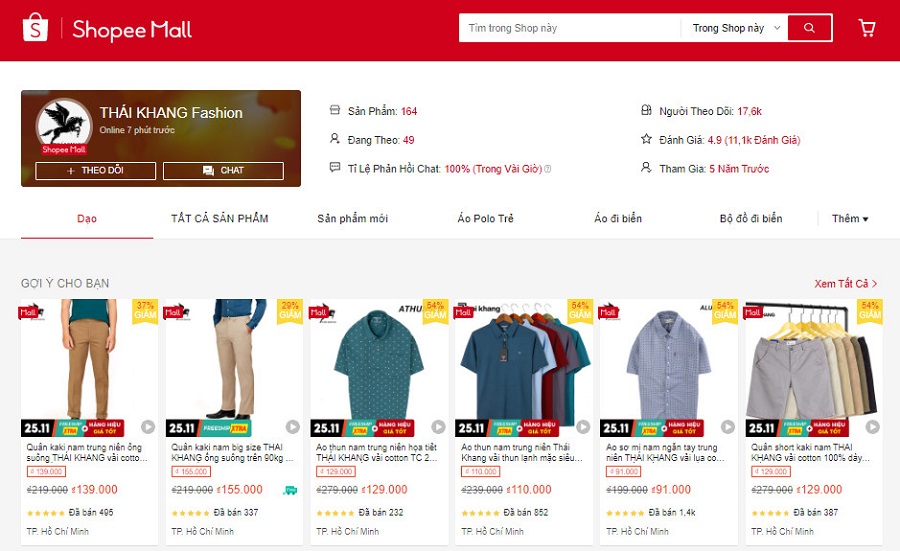The image size is (900, 551).
Task: Switch to the 'TẤT CẢ SẢN PHẨM' tab
Action: (x=219, y=218)
